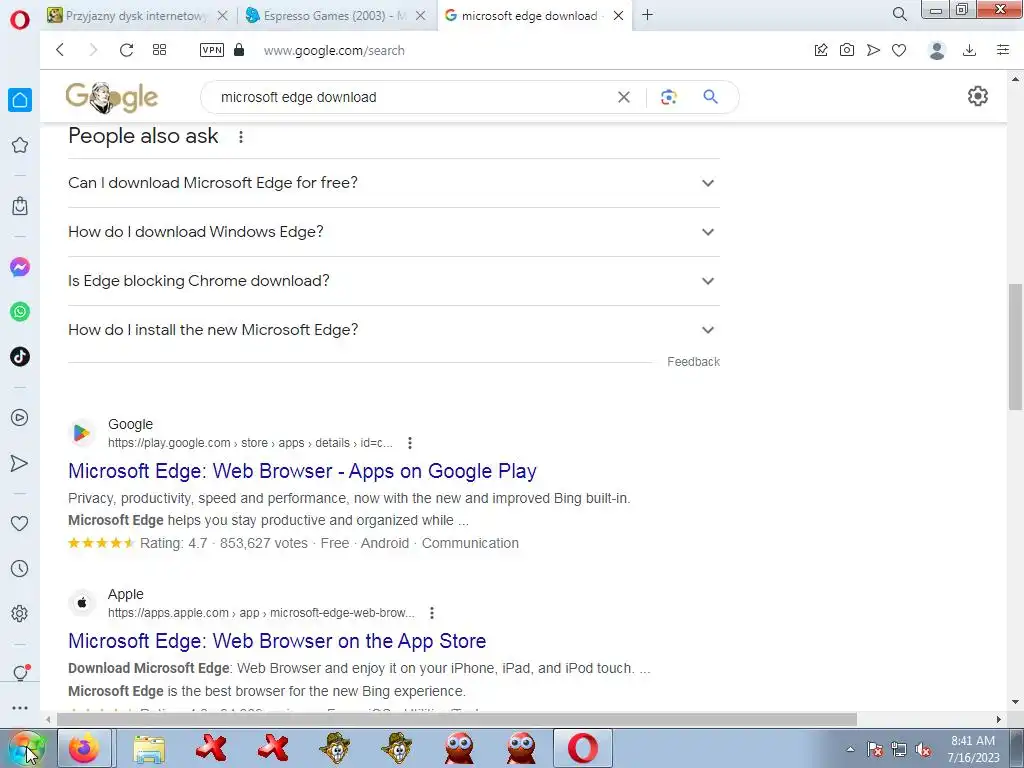
Task: Open the Opera account profile icon
Action: [936, 50]
